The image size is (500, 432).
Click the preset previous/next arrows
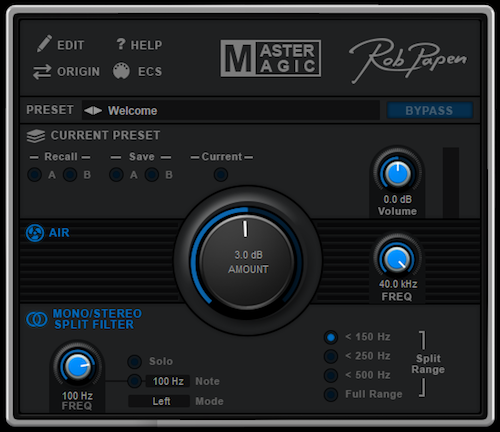93,110
